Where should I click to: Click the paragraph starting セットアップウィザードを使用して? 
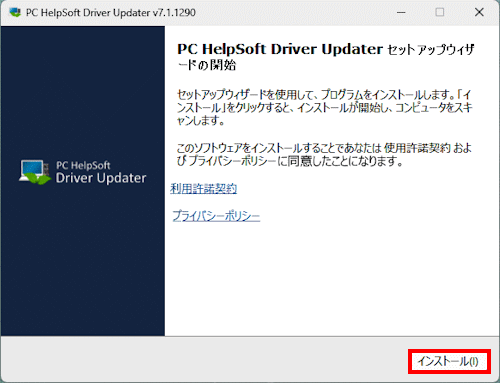(x=324, y=108)
